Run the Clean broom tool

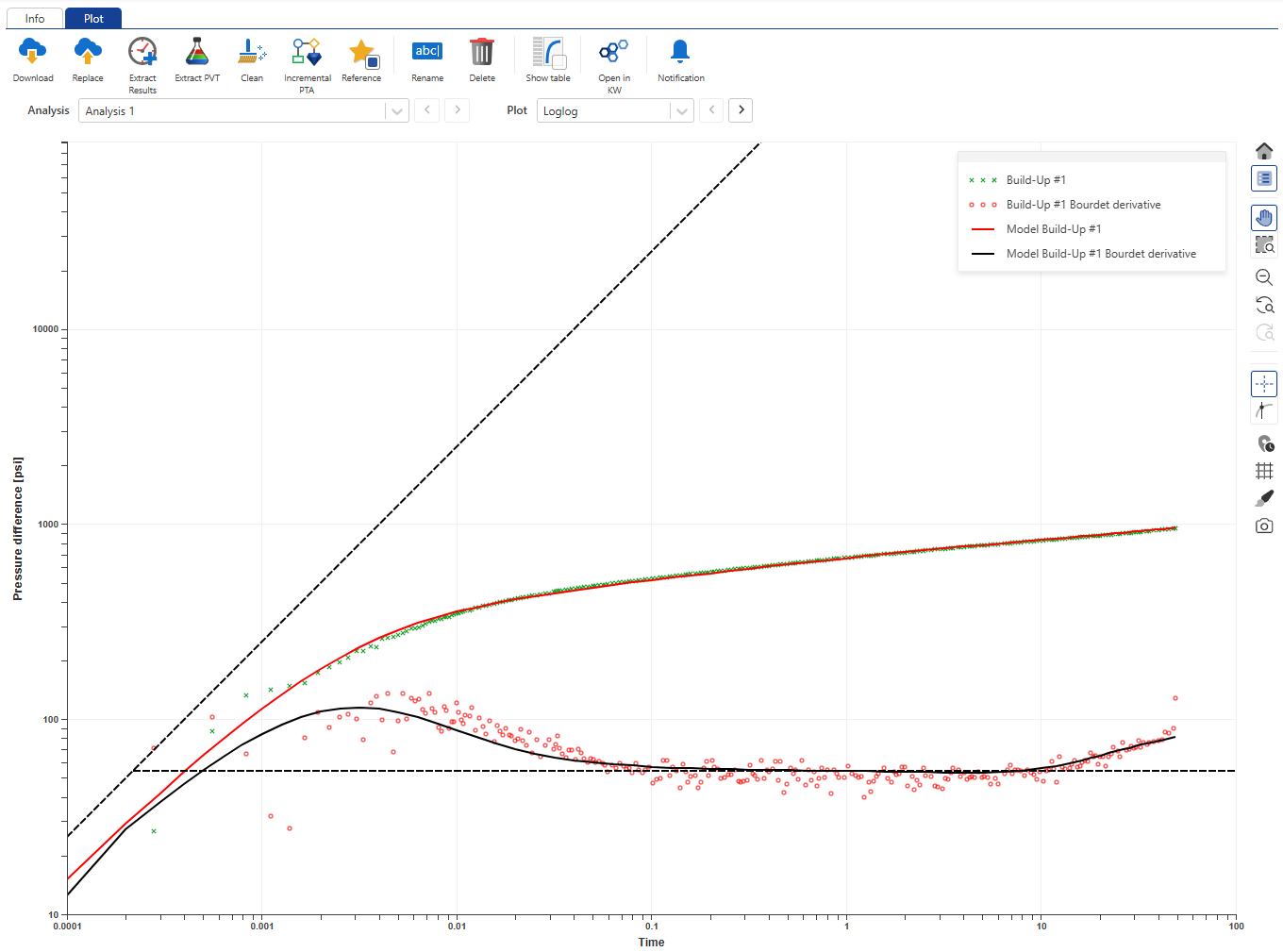point(252,53)
